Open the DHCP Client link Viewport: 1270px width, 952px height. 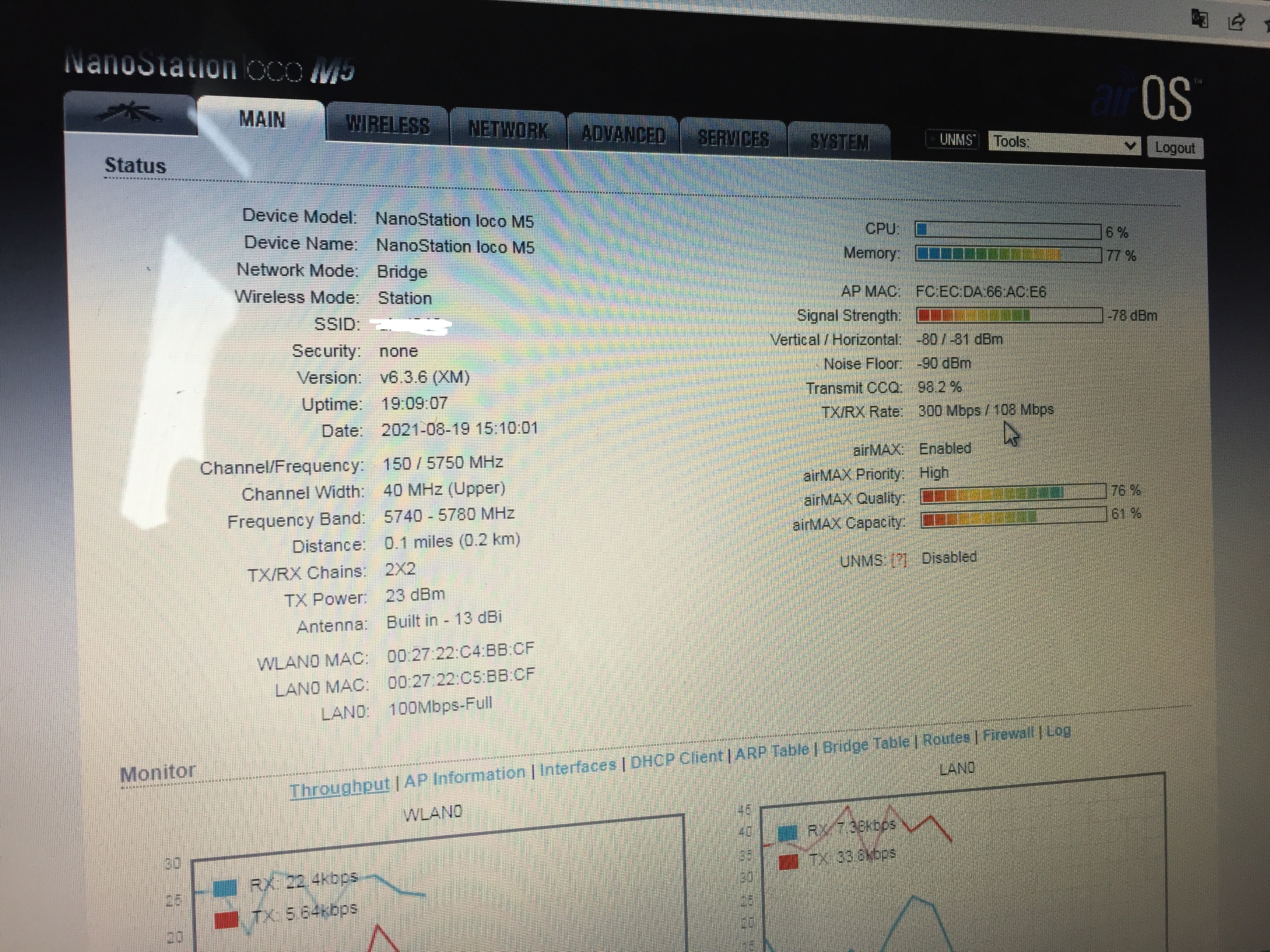[x=676, y=760]
